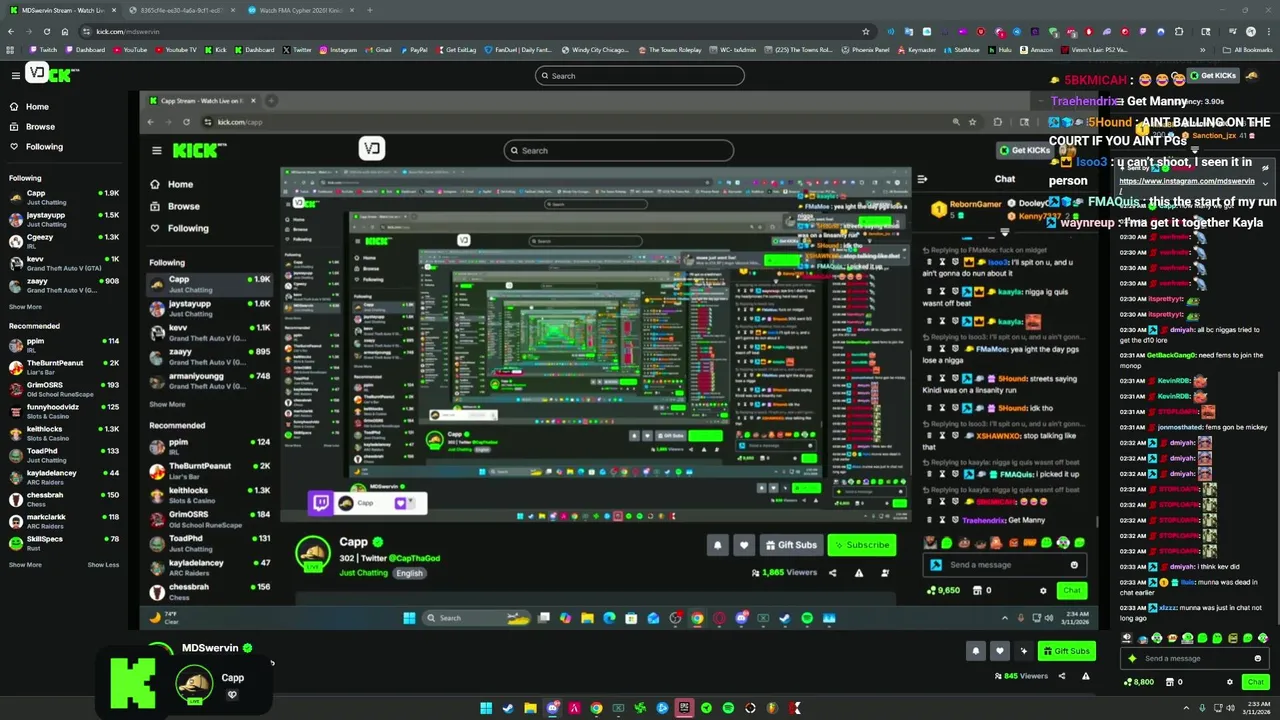
Task: Open the emoji picker in message box
Action: [x=1258, y=658]
